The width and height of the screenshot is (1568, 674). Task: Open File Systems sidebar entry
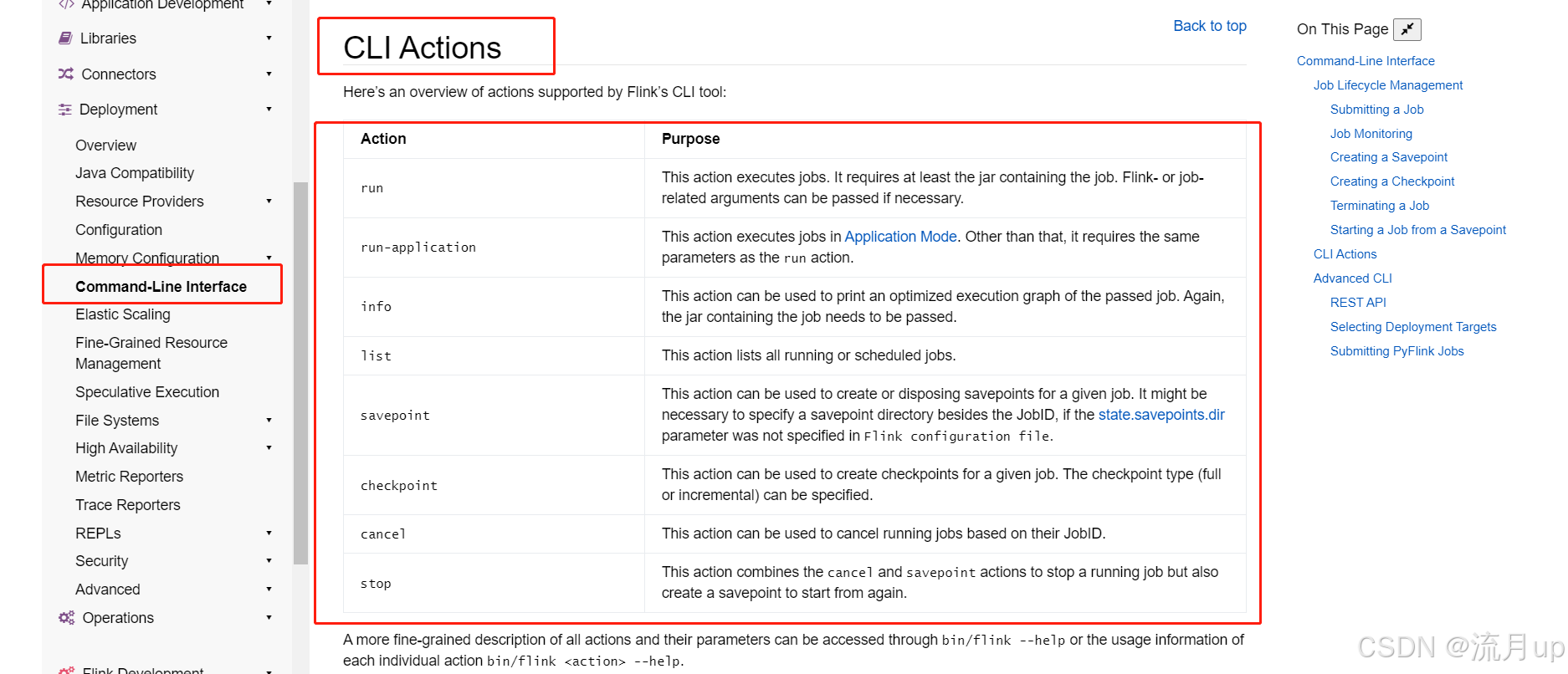pos(117,421)
